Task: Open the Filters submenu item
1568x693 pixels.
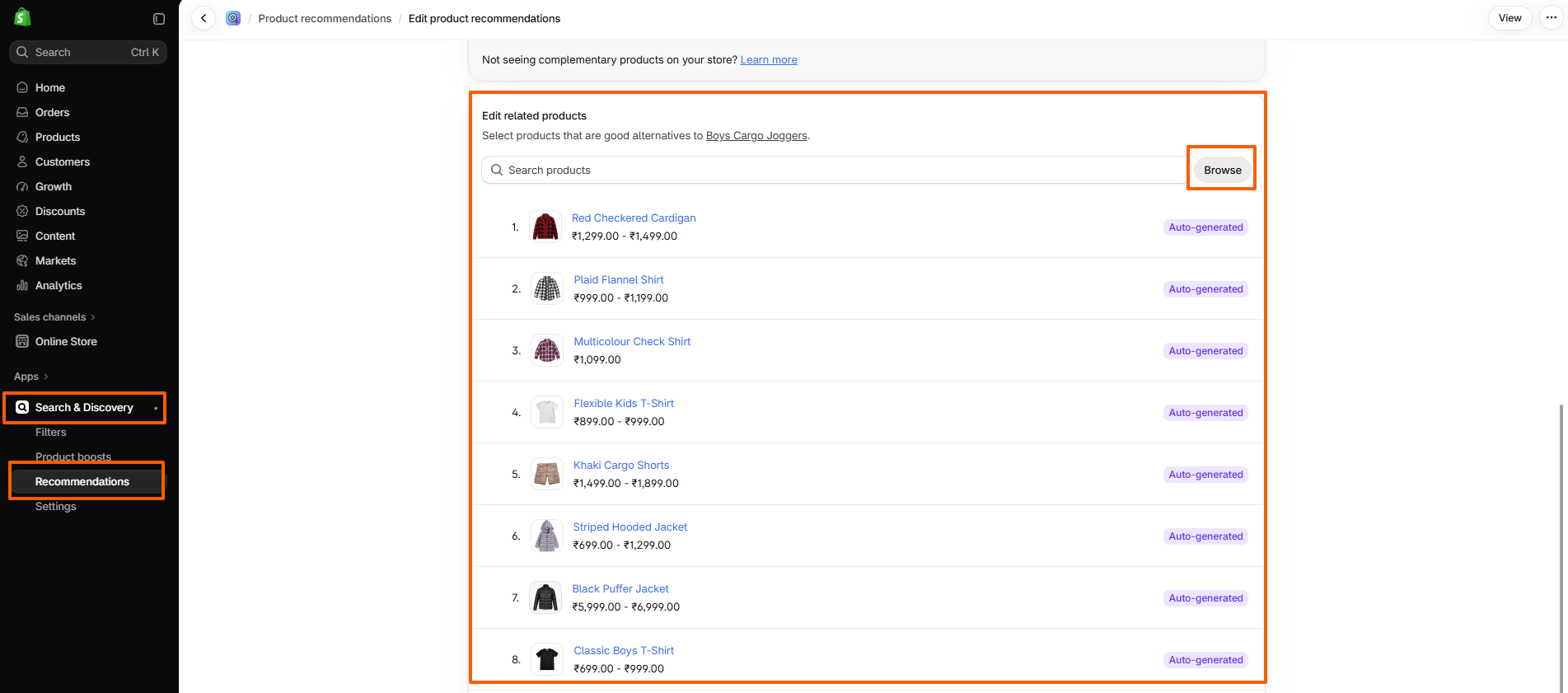Action: click(51, 432)
